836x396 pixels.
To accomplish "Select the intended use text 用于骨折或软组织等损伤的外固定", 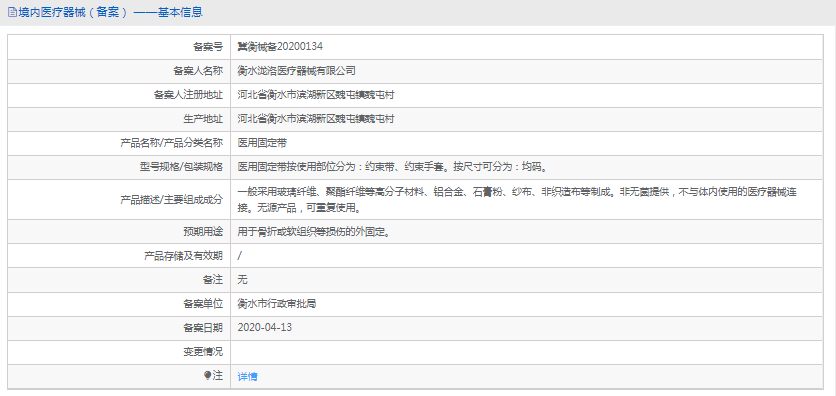I will click(x=314, y=232).
